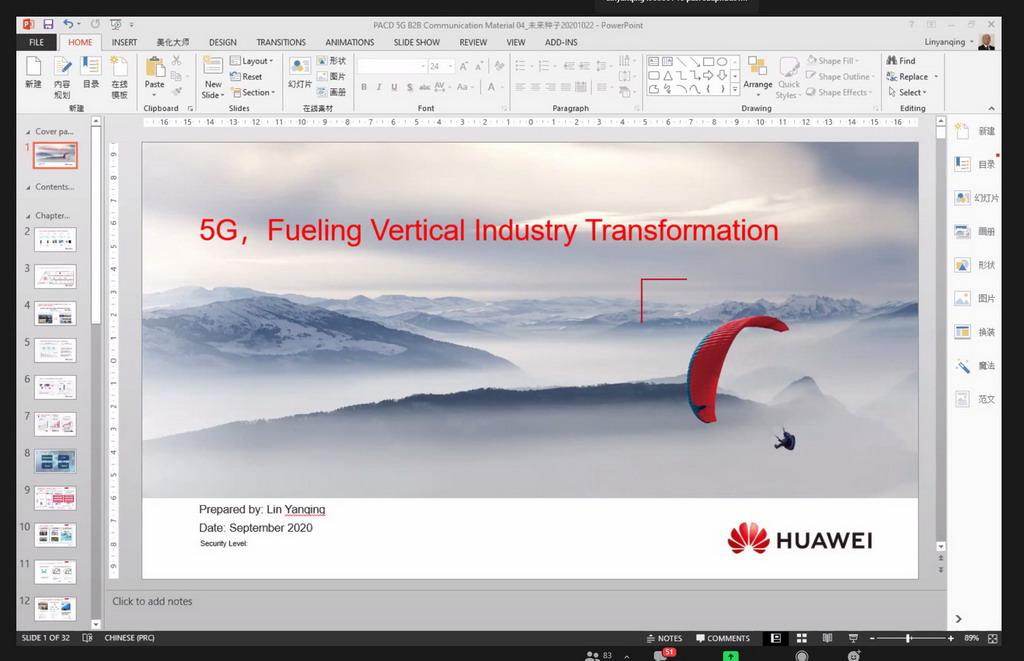Switch to Slide Sorter view icon
Viewport: 1024px width, 661px height.
point(801,638)
